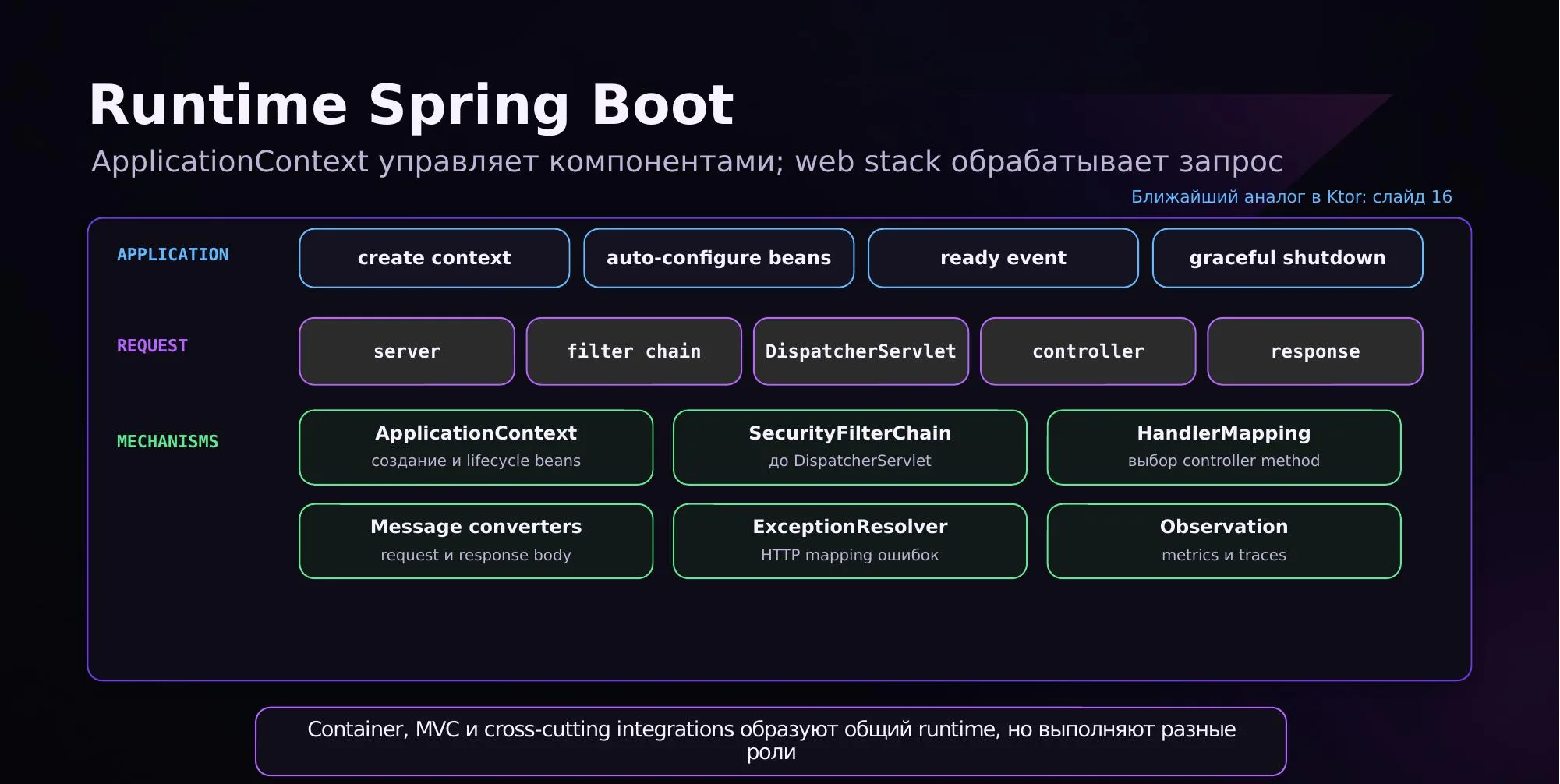Select the 'filter chain' request step
Screen dimensions: 1560x784
pyautogui.click(x=634, y=351)
